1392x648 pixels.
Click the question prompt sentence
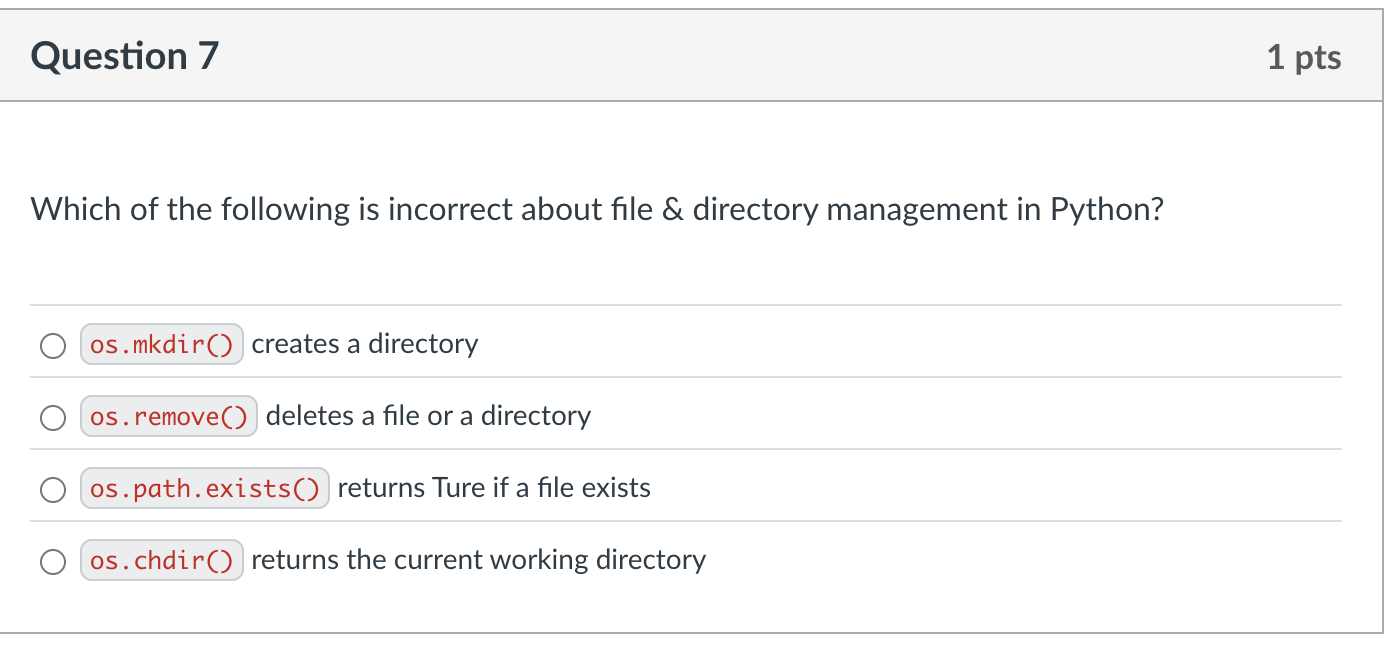[597, 210]
